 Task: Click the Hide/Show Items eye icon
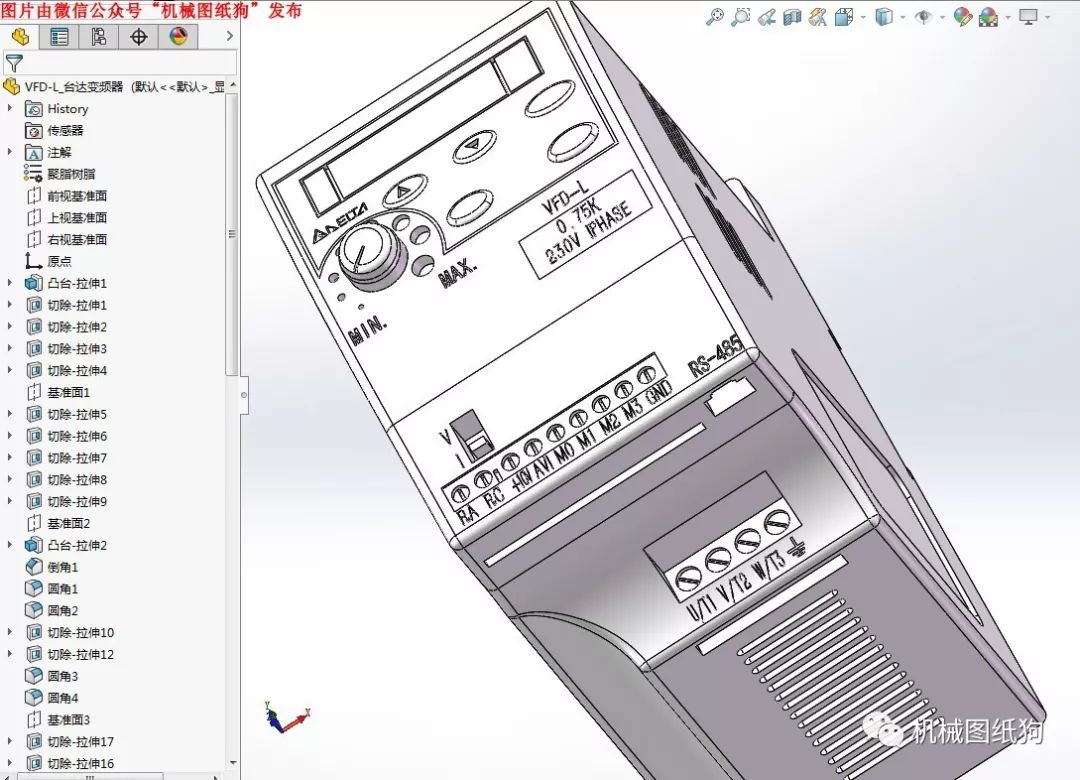point(923,17)
